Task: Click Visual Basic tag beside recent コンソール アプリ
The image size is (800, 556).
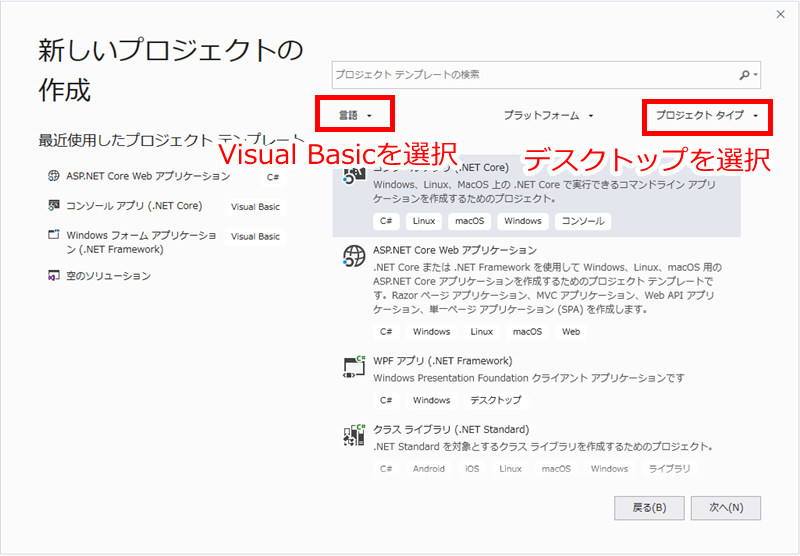Action: coord(255,207)
